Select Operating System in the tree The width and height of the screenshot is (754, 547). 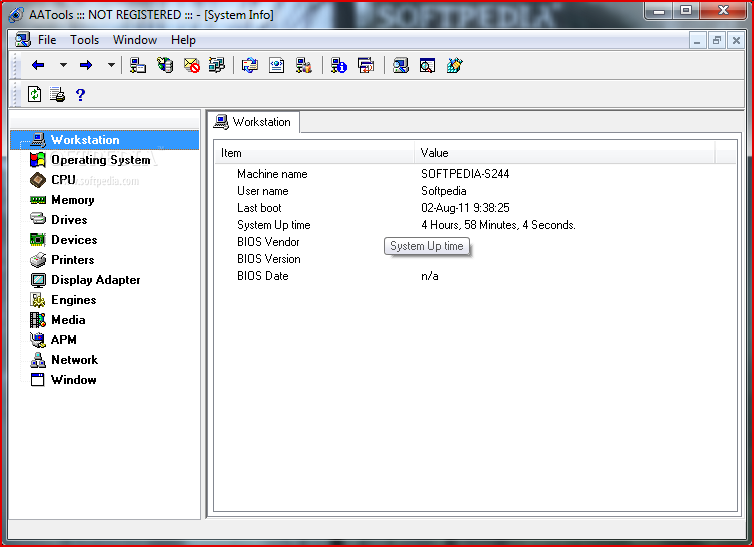[x=101, y=160]
